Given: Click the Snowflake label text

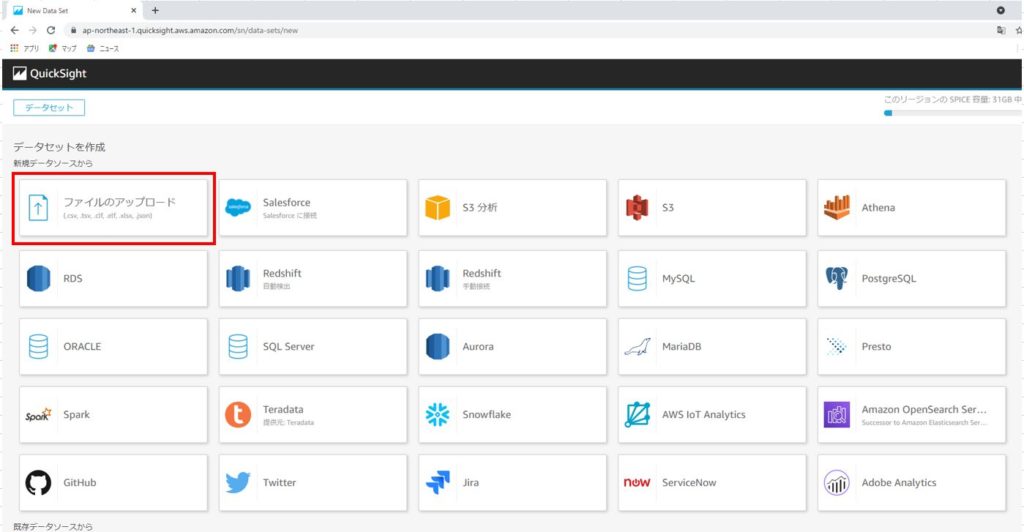Looking at the screenshot, I should pos(487,415).
